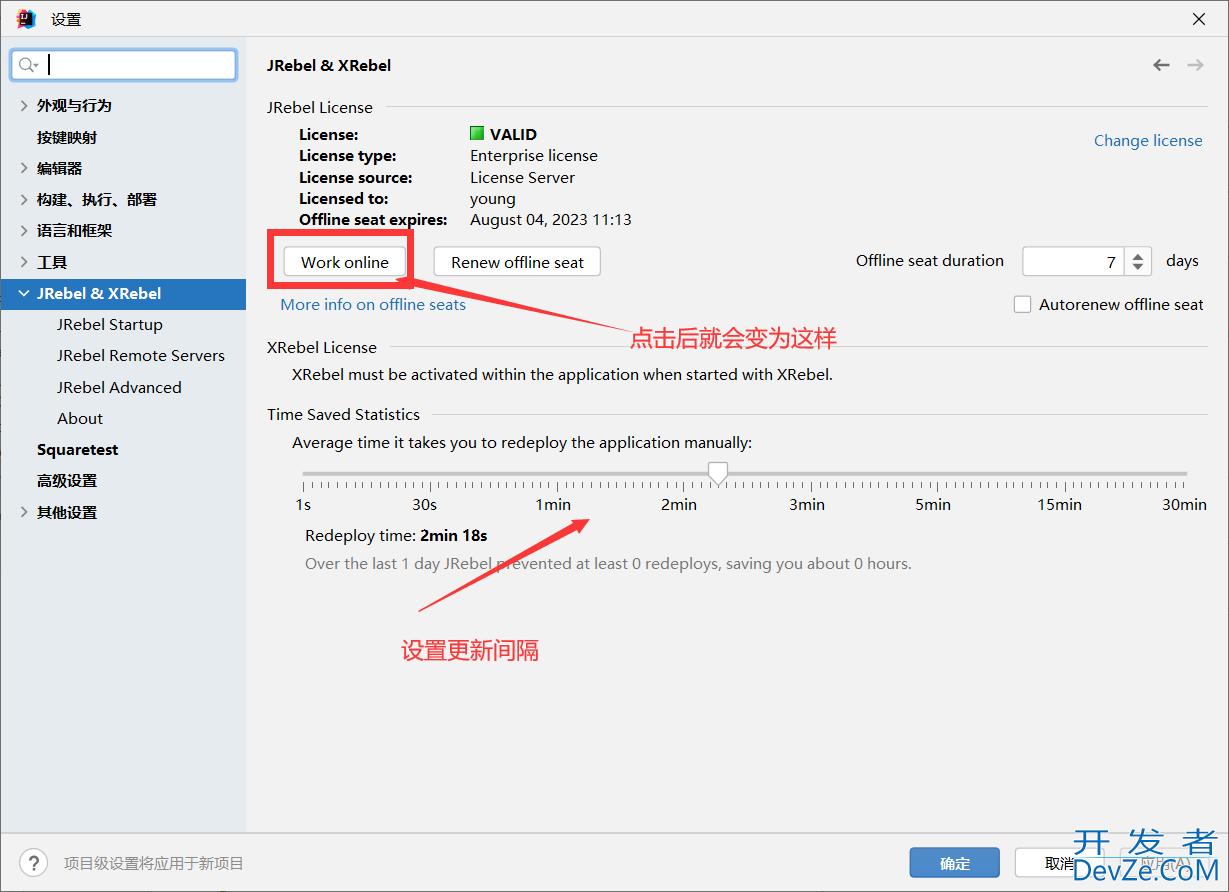Expand the 其他设置 section

[24, 512]
